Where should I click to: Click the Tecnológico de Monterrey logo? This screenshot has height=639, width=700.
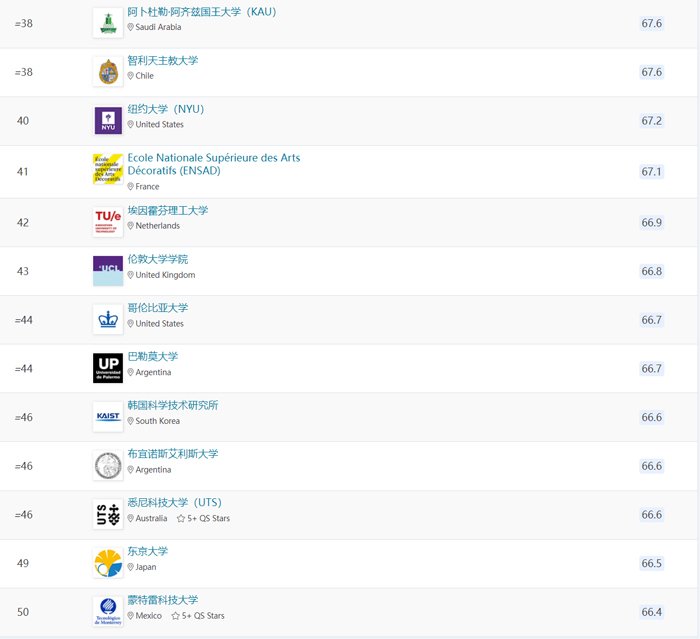(x=108, y=612)
